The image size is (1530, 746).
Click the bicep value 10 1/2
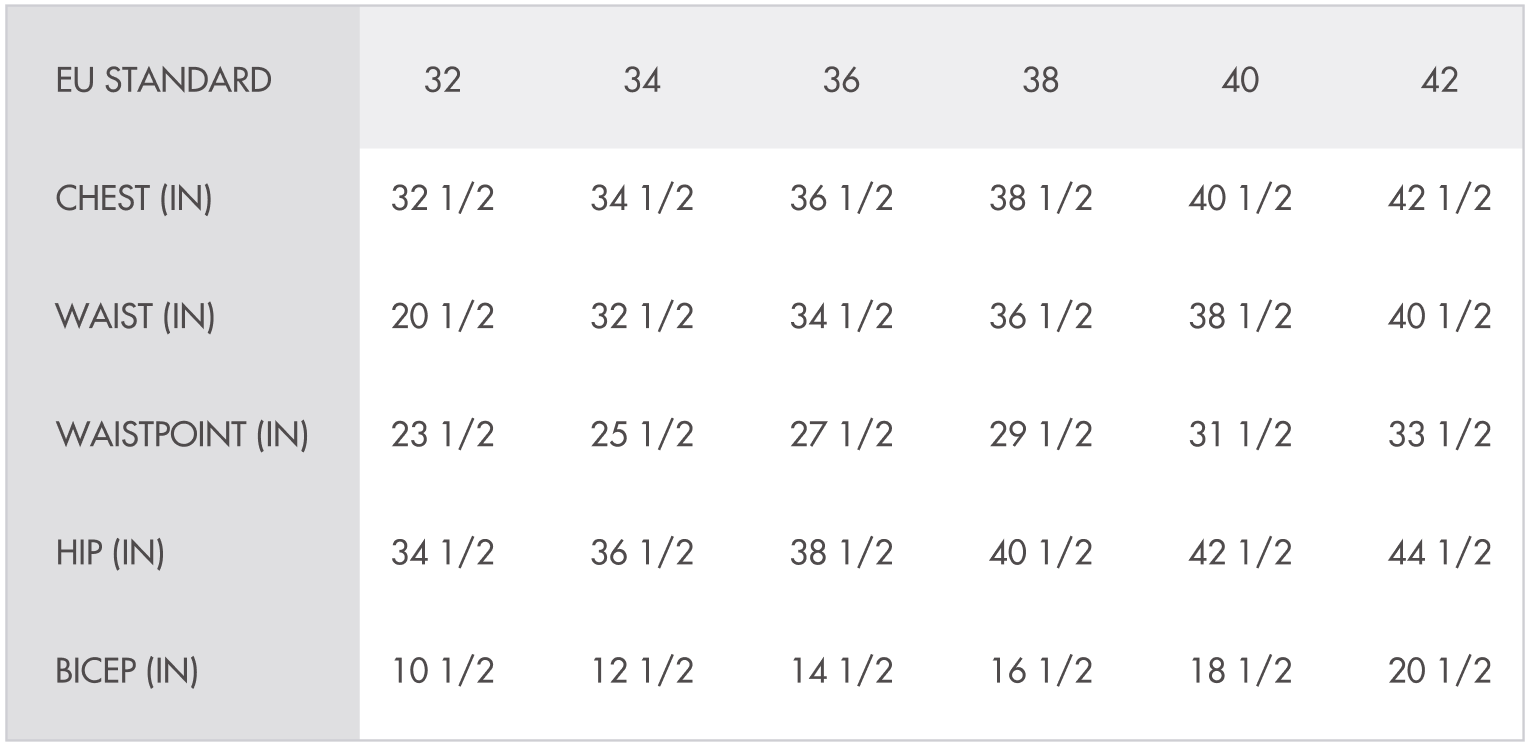(x=442, y=672)
